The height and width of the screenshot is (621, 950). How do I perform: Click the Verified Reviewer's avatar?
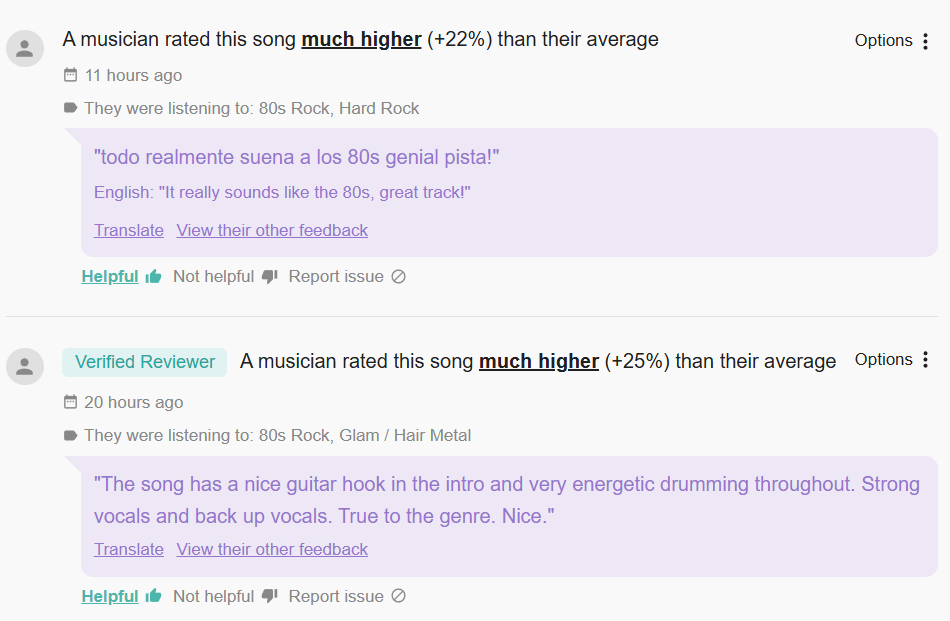click(25, 367)
